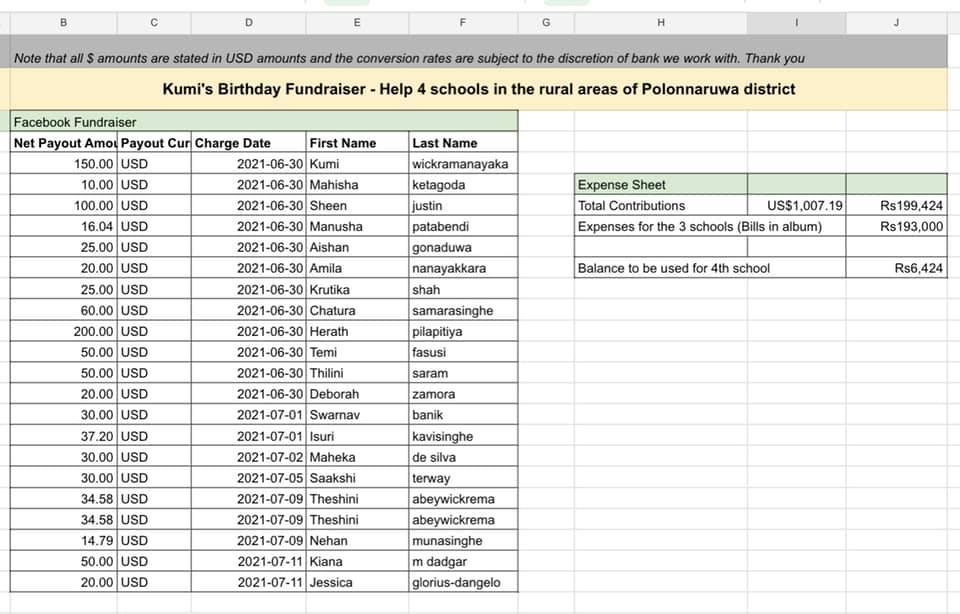The image size is (960, 614).
Task: Select last name pilapitiya cell
Action: coord(463,331)
